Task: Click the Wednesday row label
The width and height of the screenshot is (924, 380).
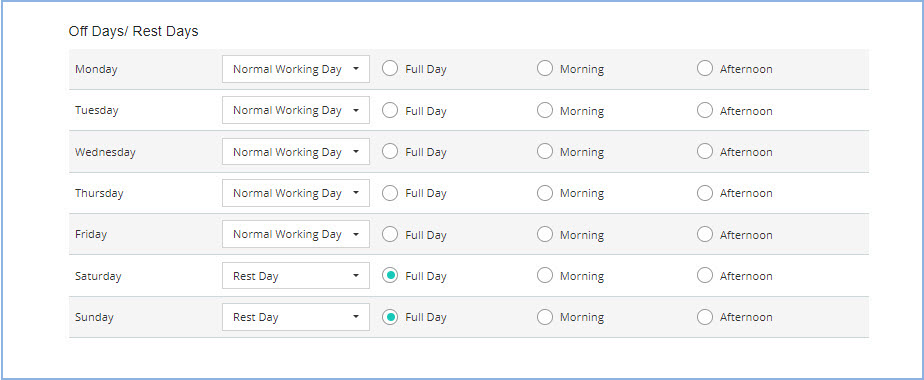Action: pyautogui.click(x=105, y=152)
